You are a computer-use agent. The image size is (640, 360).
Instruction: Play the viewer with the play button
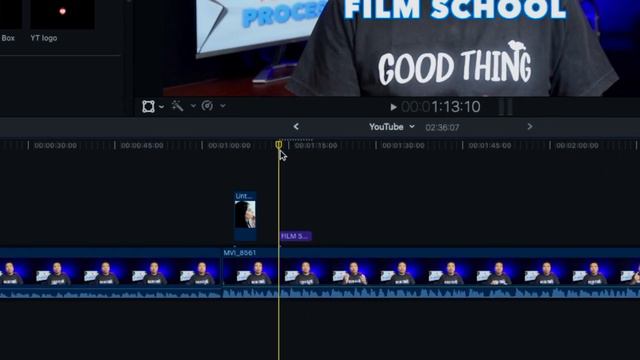(x=393, y=107)
